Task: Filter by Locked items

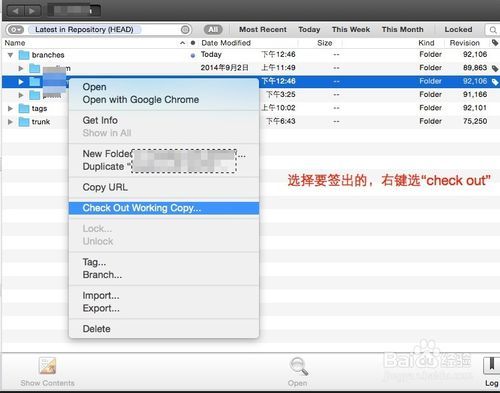Action: [458, 30]
